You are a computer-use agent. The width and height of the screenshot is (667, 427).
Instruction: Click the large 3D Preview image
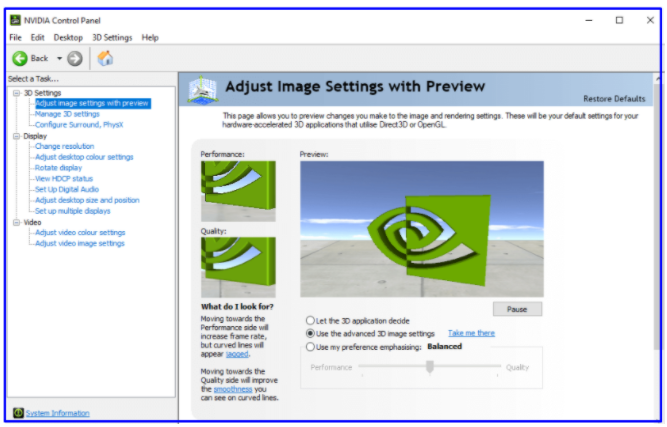tap(422, 229)
